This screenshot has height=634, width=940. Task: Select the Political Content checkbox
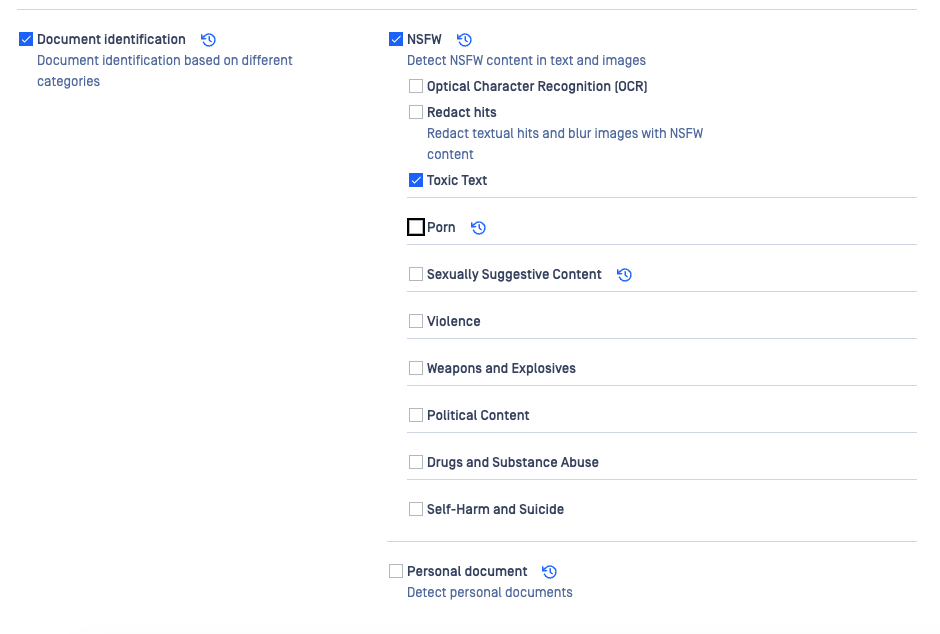coord(416,416)
